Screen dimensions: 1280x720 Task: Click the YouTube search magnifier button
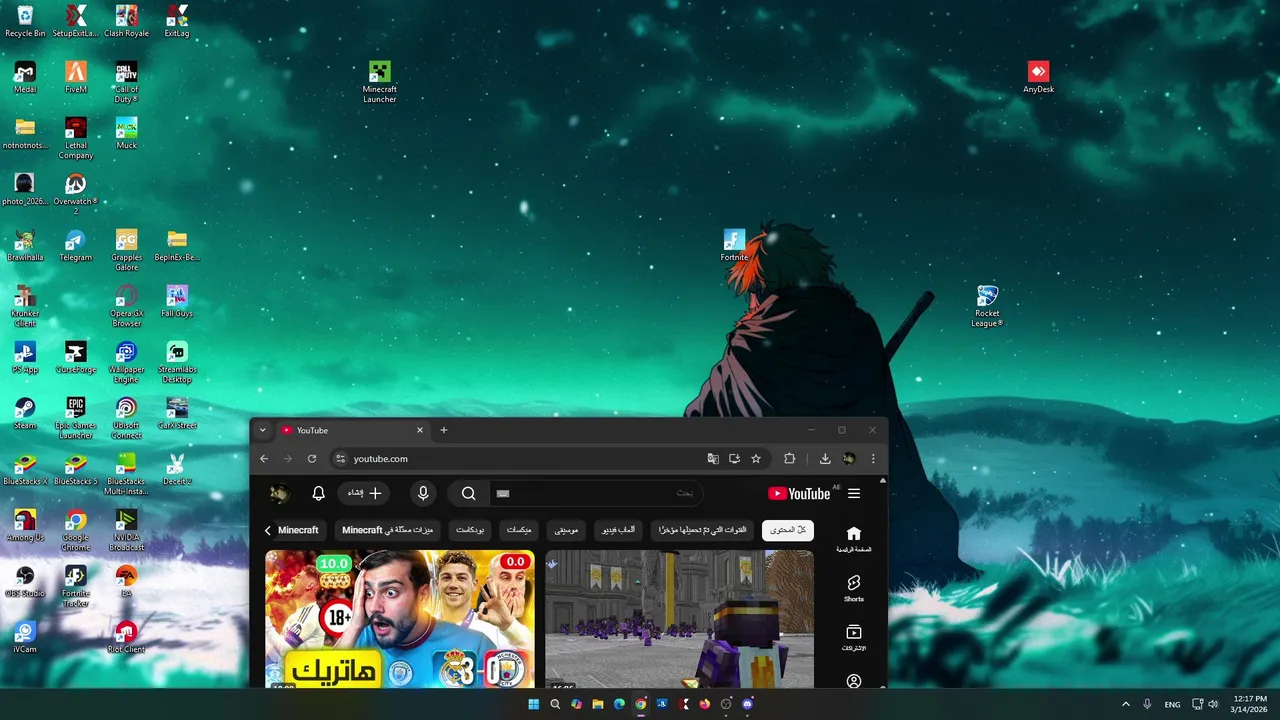click(x=468, y=493)
